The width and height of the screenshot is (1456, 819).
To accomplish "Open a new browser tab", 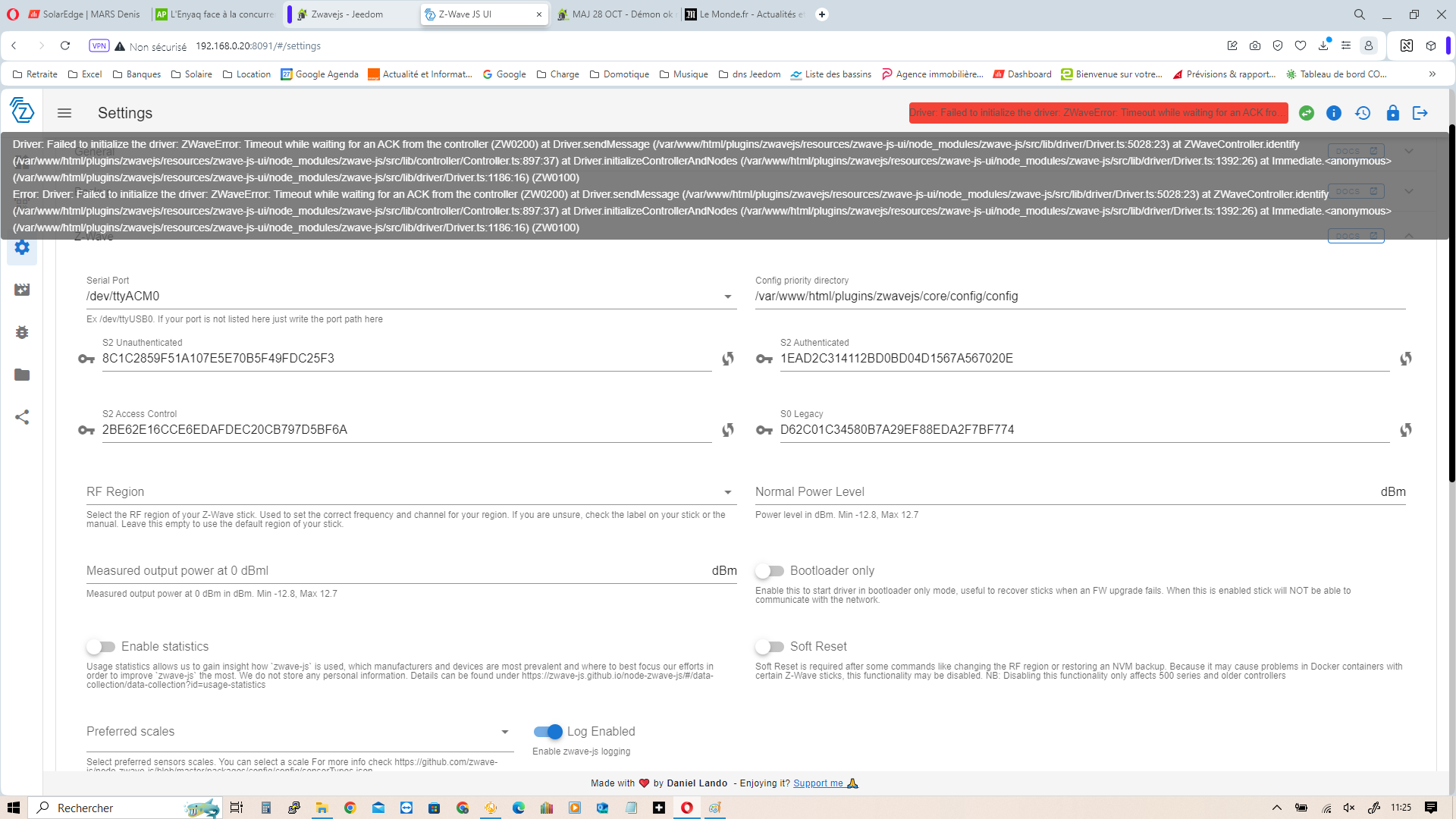I will click(x=822, y=14).
